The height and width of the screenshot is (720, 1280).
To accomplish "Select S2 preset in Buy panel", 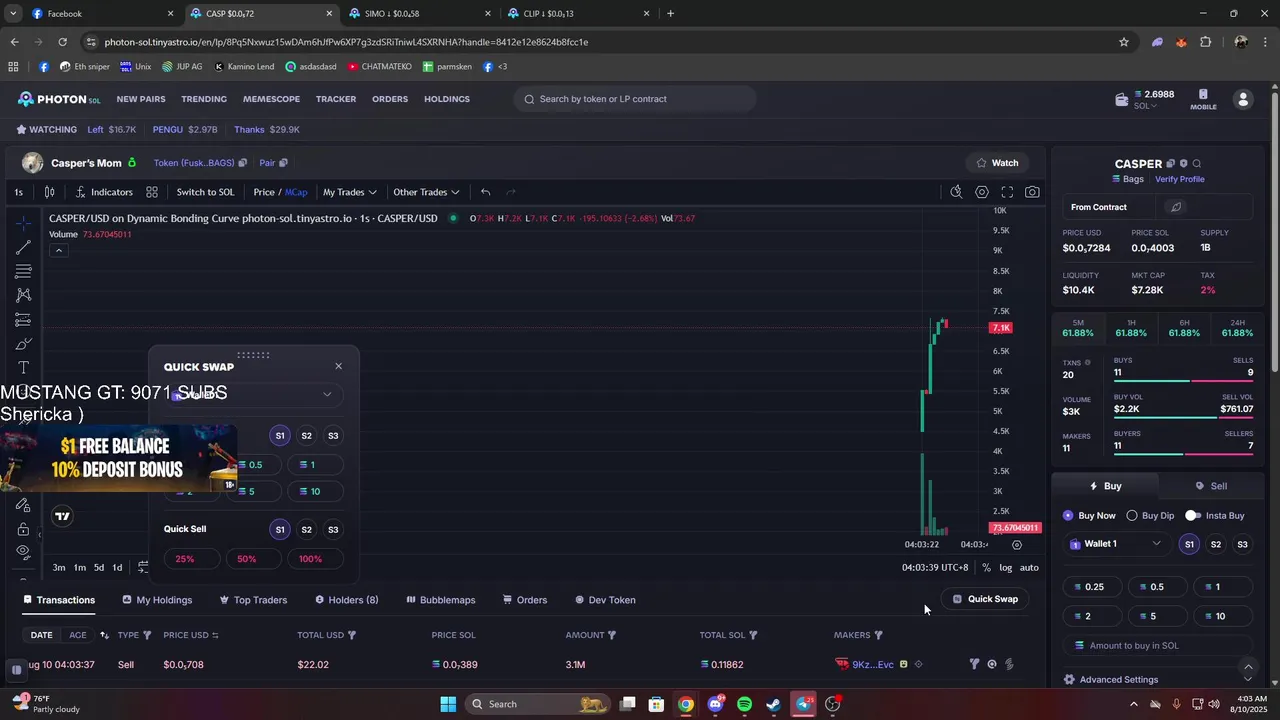I will pyautogui.click(x=1216, y=544).
